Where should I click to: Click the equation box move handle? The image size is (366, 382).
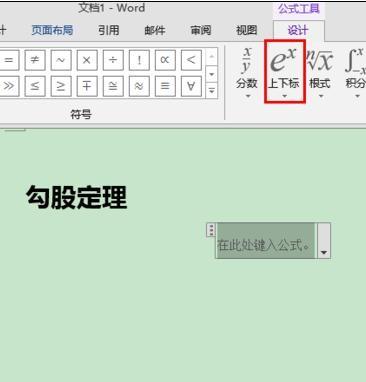click(x=211, y=230)
